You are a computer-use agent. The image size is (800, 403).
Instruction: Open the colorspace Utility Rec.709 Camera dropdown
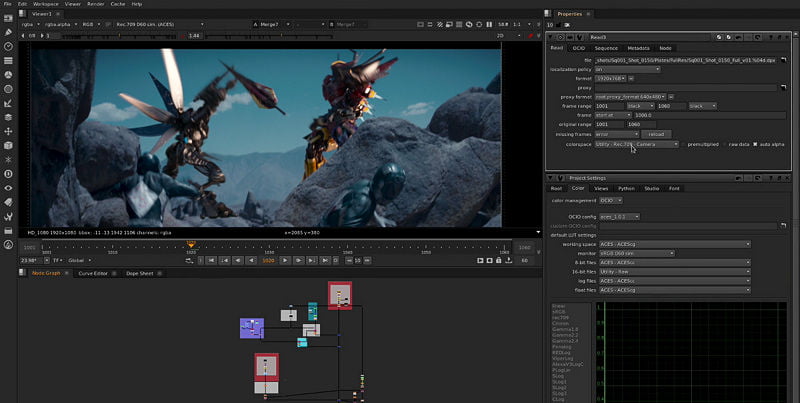[x=637, y=144]
